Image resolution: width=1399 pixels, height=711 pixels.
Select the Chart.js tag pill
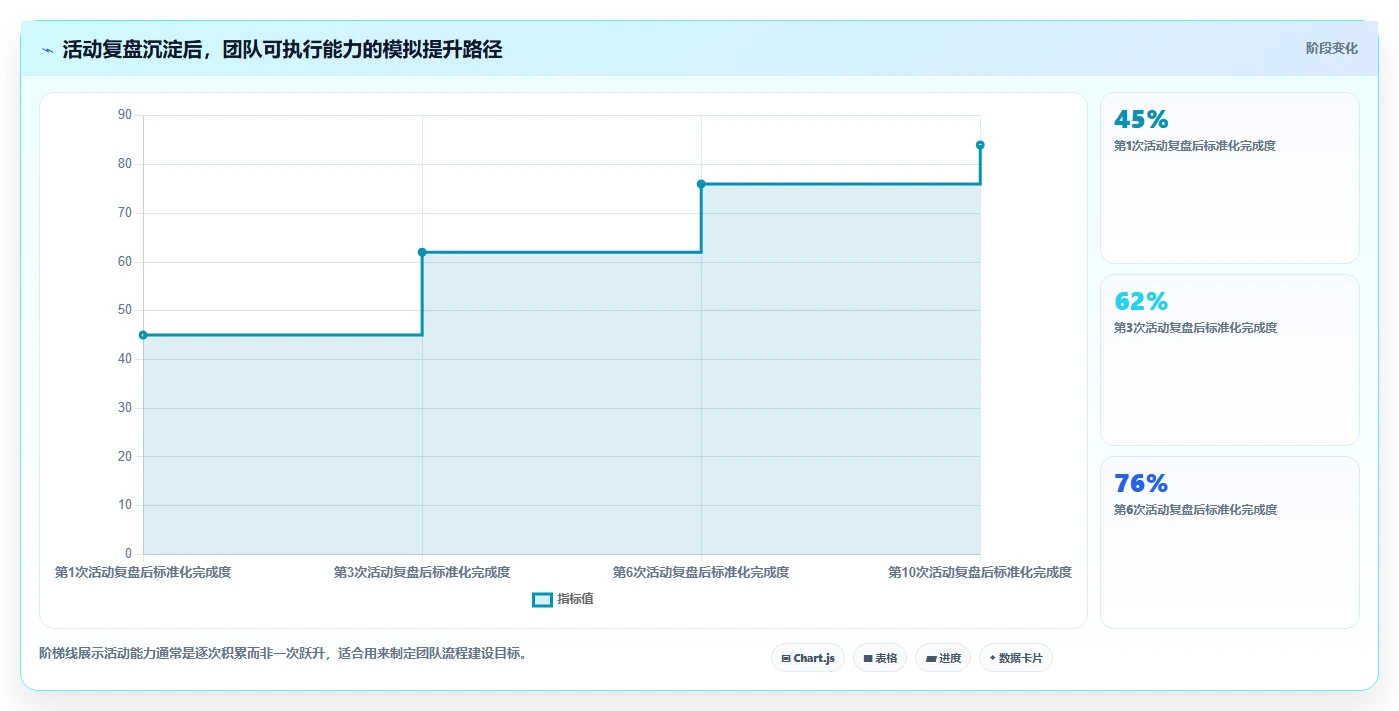pyautogui.click(x=808, y=658)
